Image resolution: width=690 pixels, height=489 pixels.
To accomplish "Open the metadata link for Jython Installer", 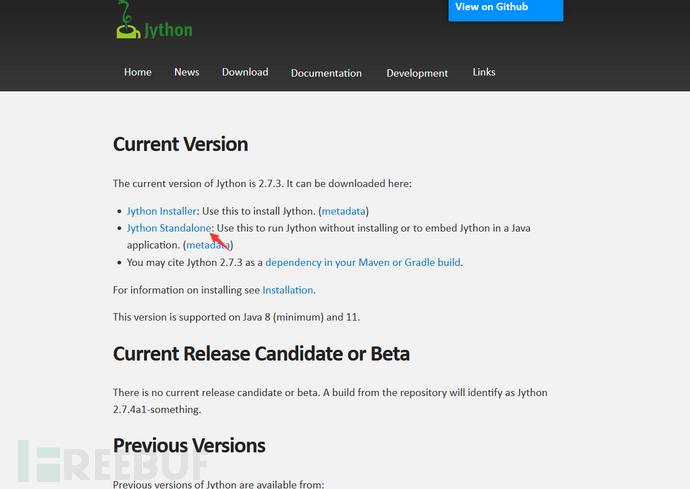I will (x=344, y=211).
